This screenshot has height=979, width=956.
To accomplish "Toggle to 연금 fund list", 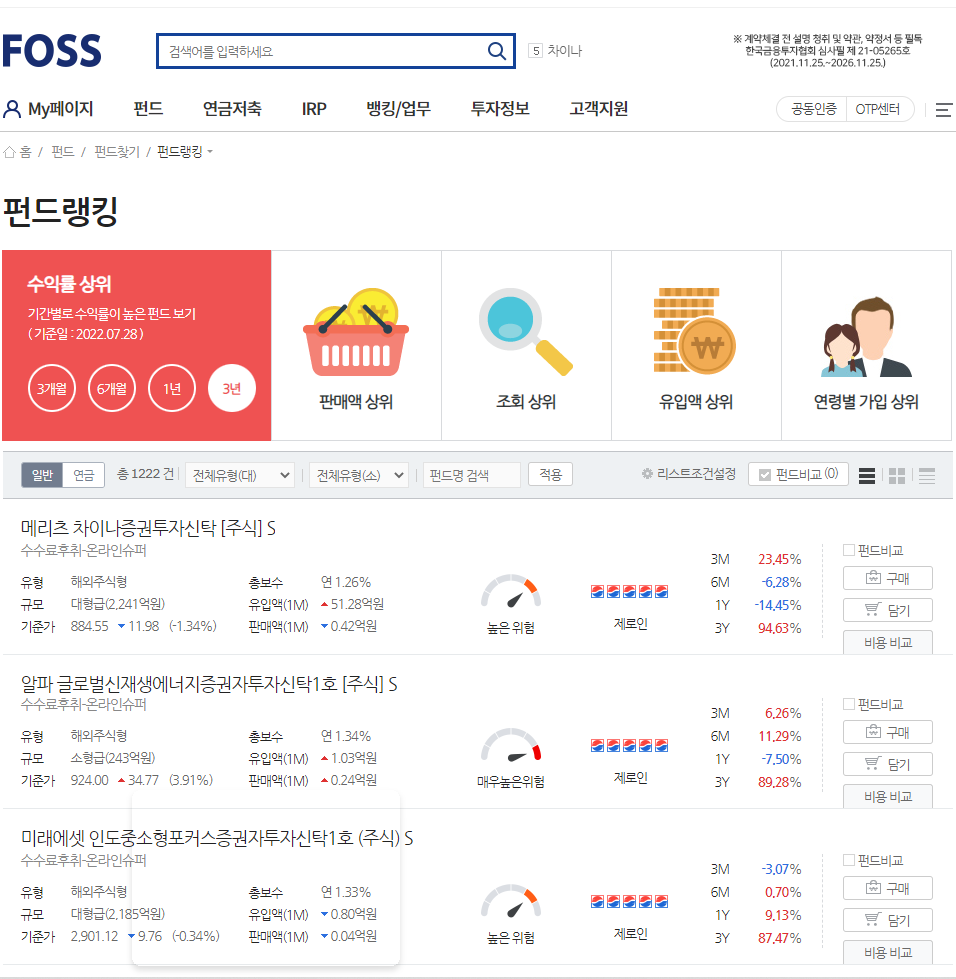I will point(84,475).
